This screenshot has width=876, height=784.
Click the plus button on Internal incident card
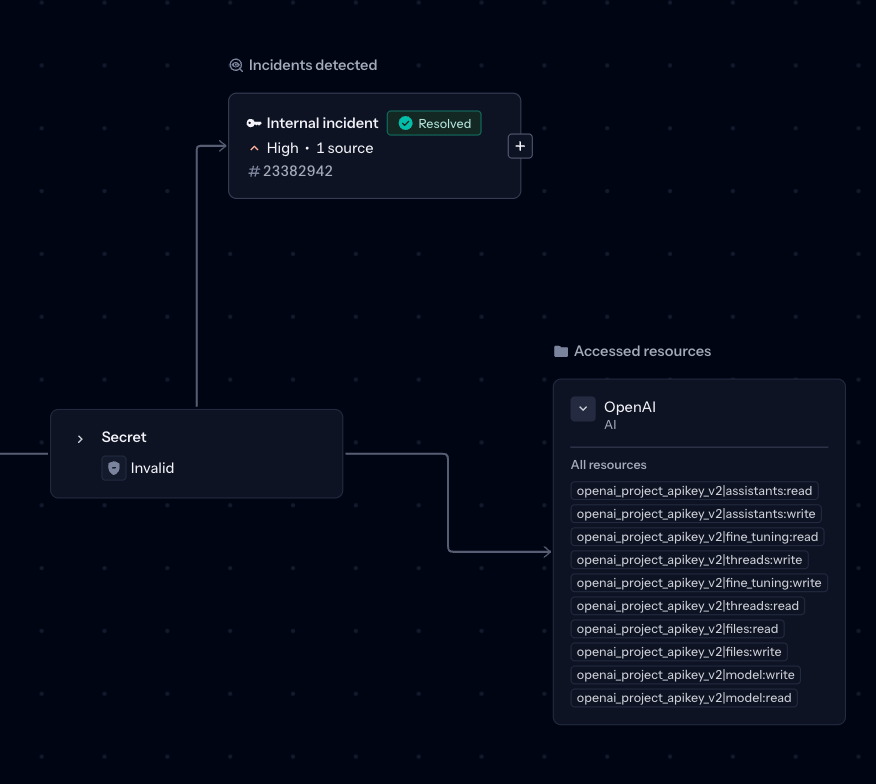coord(520,146)
